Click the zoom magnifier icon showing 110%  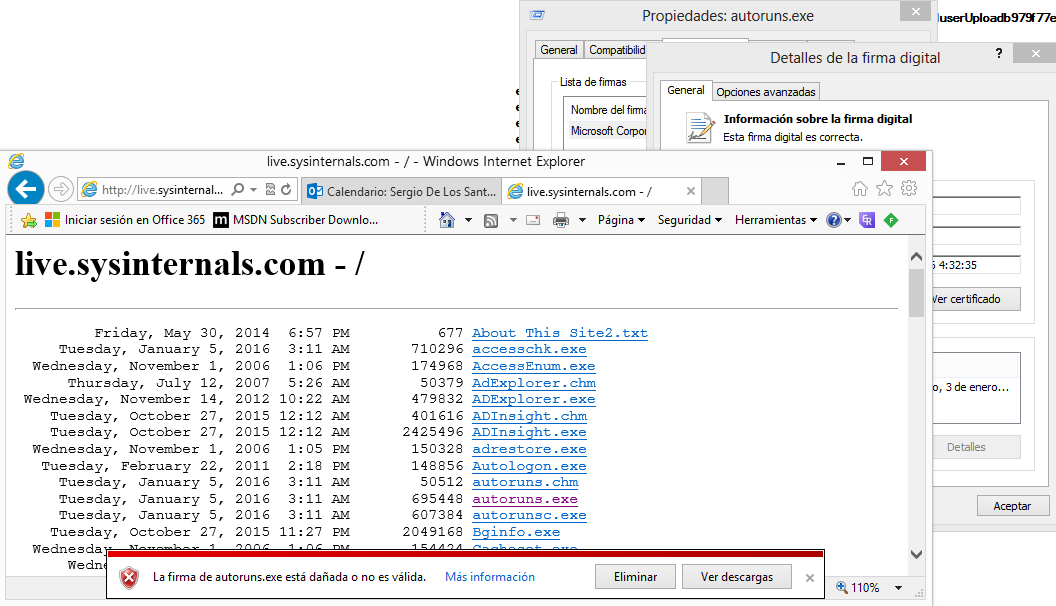[842, 587]
